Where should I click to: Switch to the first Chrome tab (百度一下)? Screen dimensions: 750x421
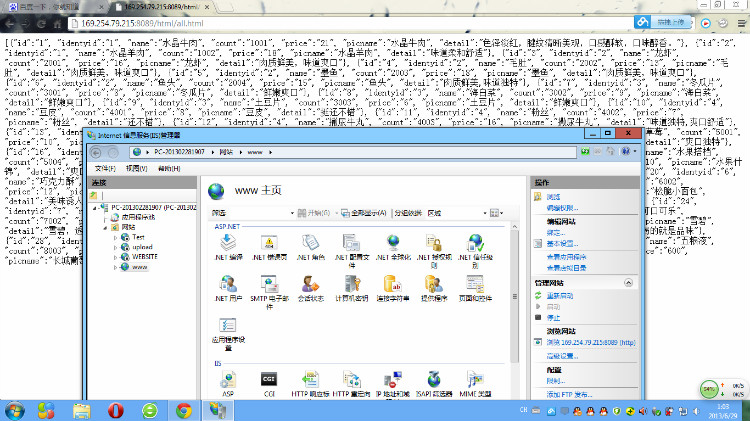[x=55, y=7]
